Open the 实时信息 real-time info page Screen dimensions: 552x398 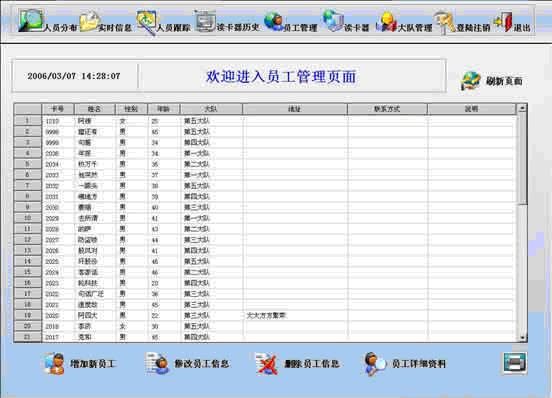(x=106, y=22)
